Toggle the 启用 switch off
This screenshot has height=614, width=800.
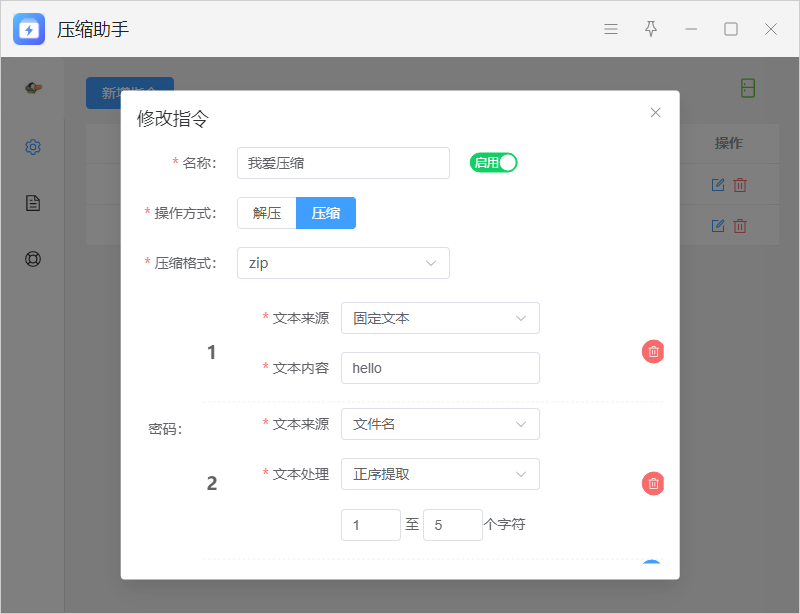click(494, 163)
